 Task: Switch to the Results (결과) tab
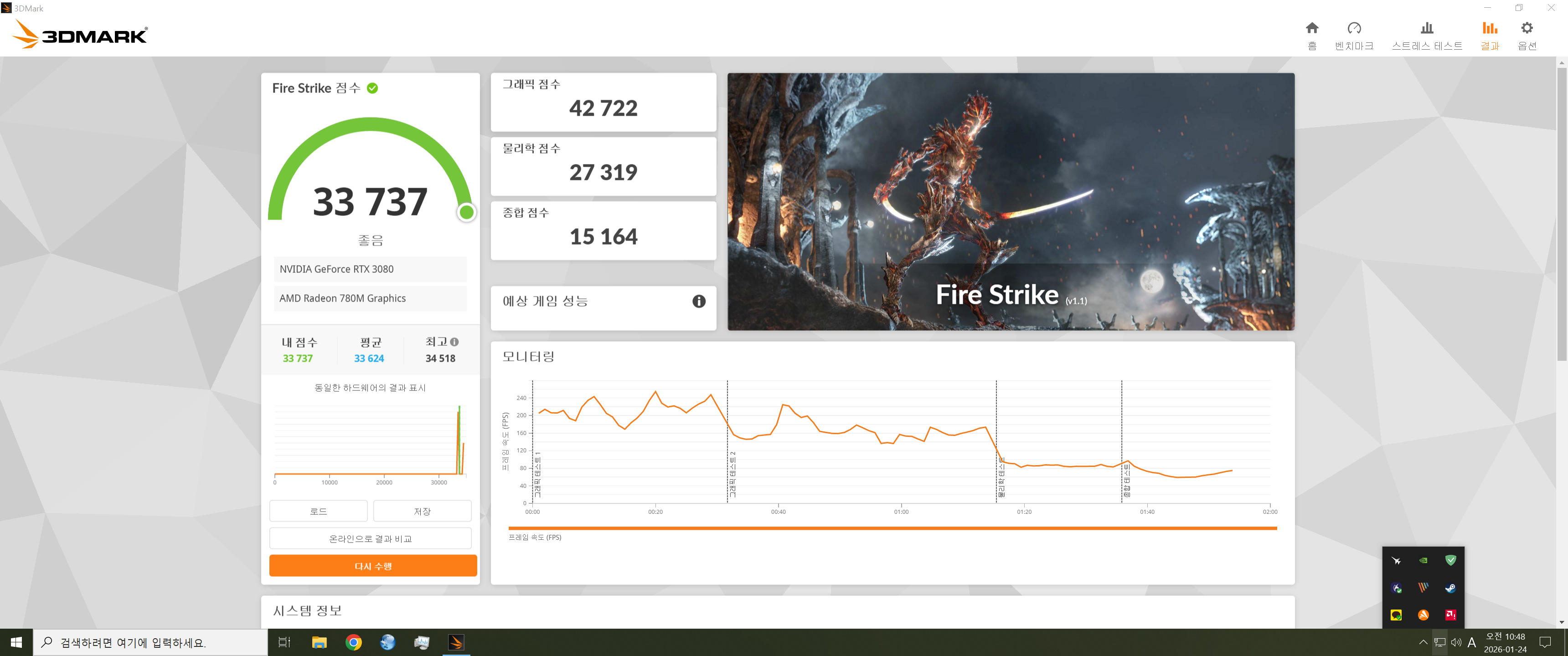pos(1489,35)
